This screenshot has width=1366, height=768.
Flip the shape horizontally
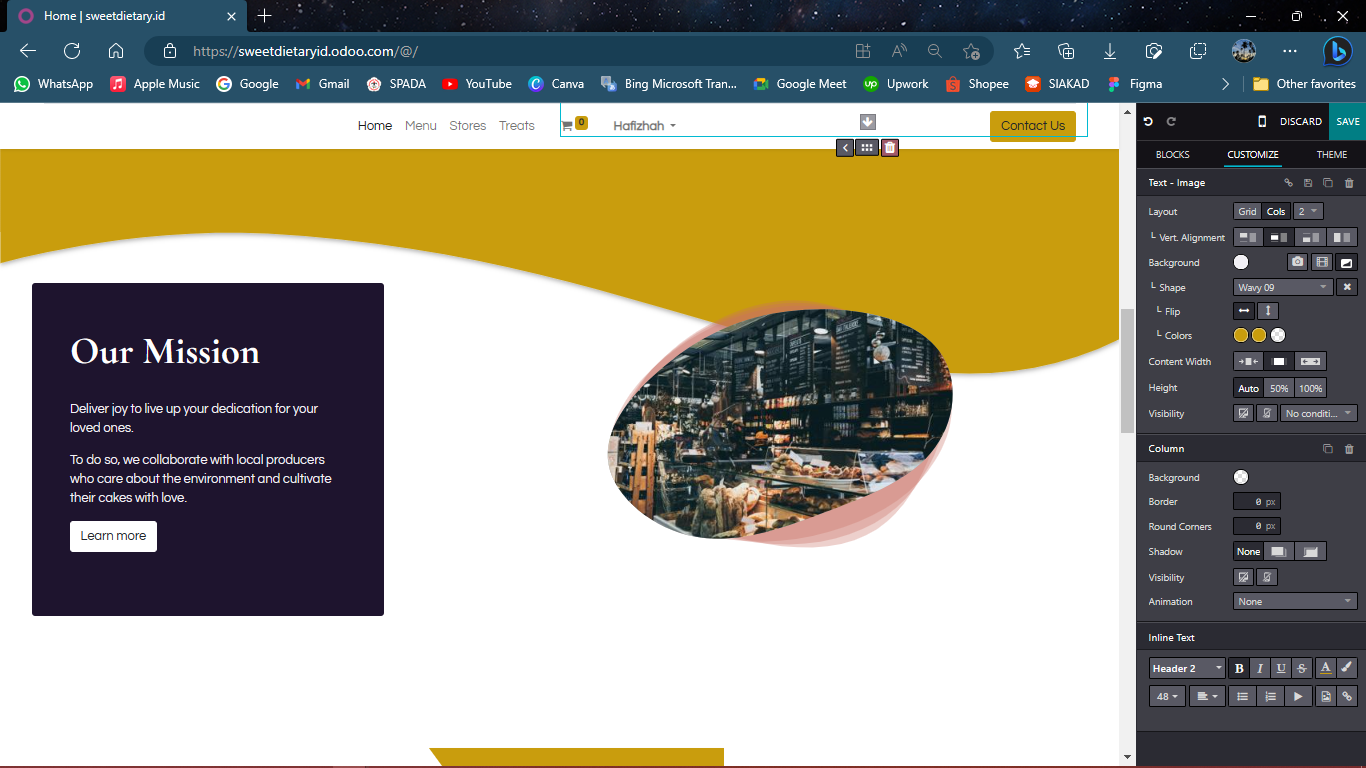[1244, 311]
